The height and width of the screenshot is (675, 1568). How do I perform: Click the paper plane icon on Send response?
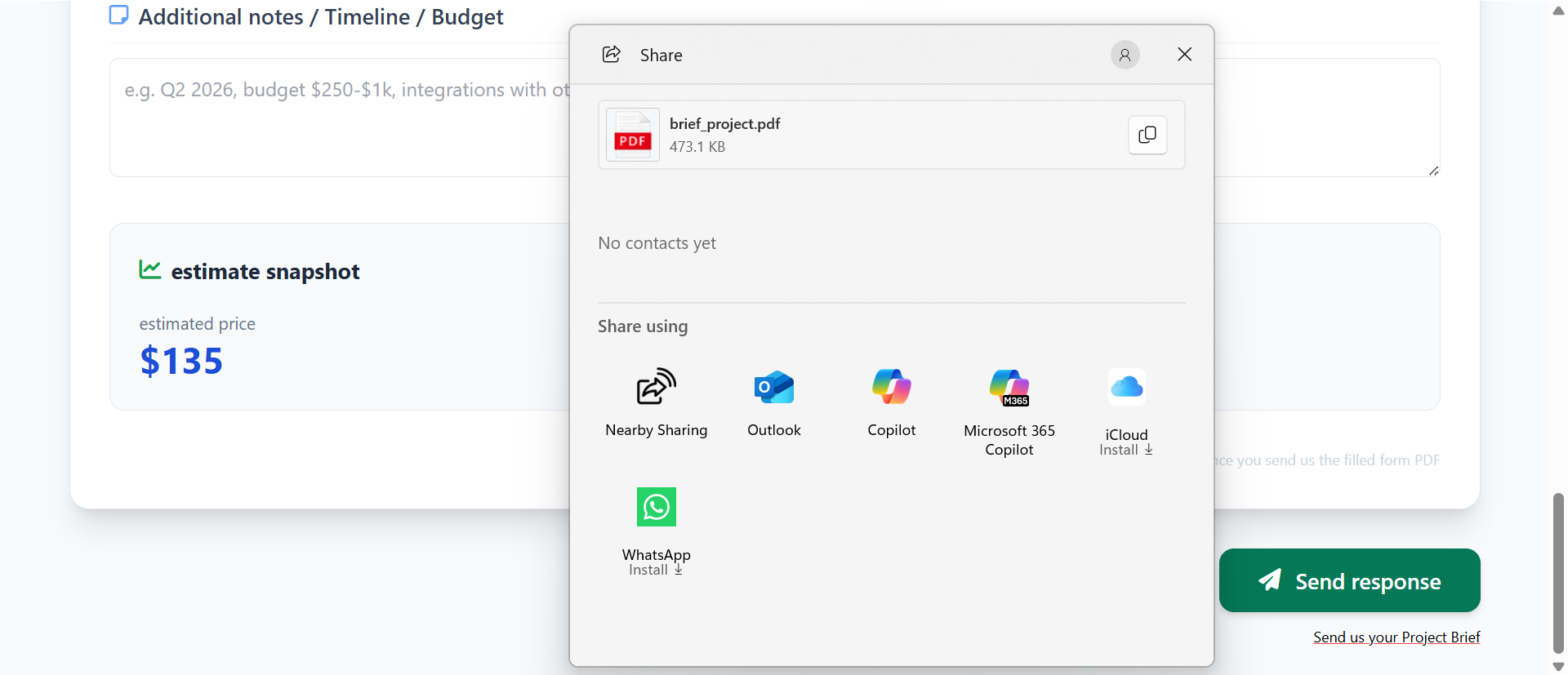[1270, 580]
